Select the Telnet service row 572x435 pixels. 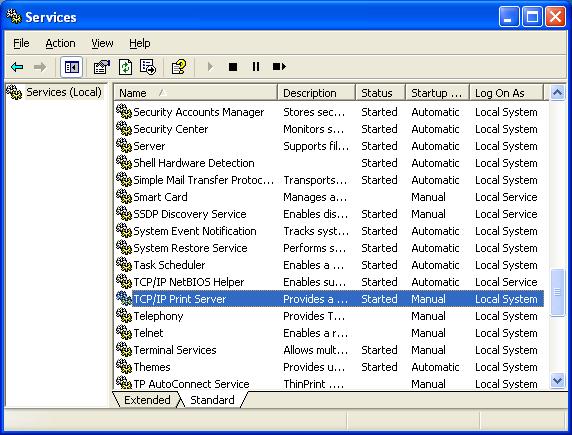point(329,333)
